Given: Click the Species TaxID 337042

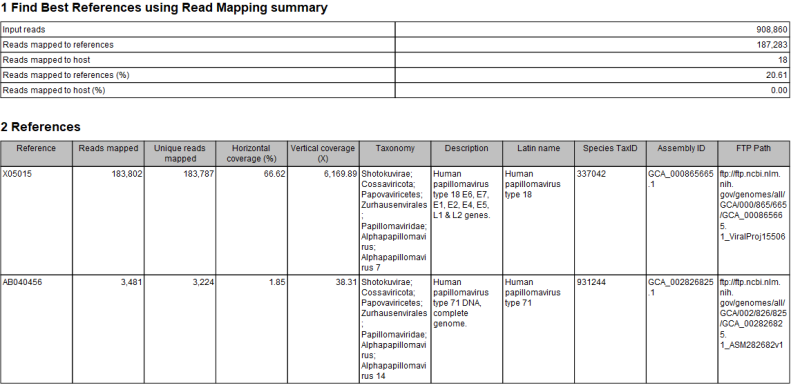Looking at the screenshot, I should (591, 174).
